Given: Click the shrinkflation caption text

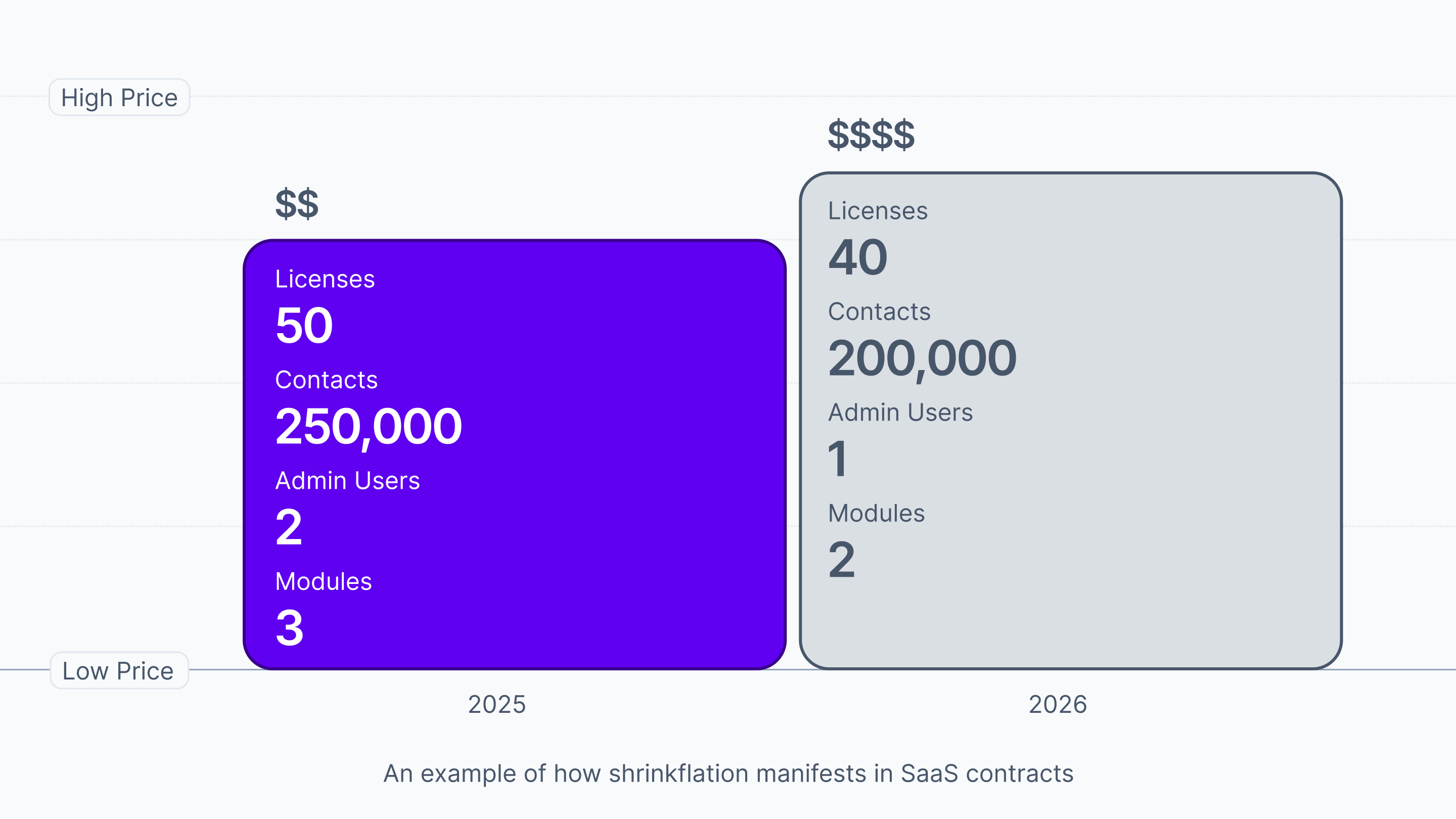Looking at the screenshot, I should (x=728, y=773).
